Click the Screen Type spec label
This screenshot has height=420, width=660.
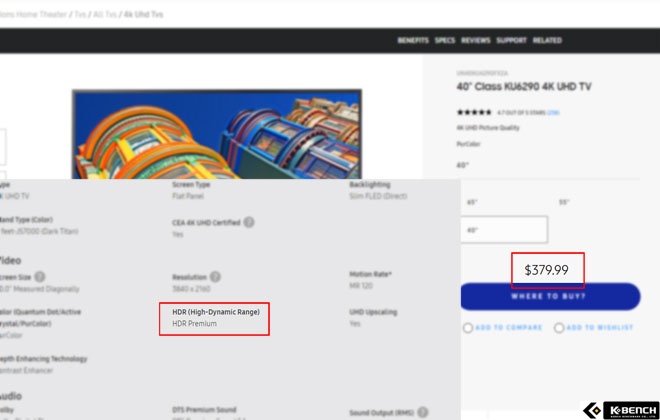(x=191, y=184)
